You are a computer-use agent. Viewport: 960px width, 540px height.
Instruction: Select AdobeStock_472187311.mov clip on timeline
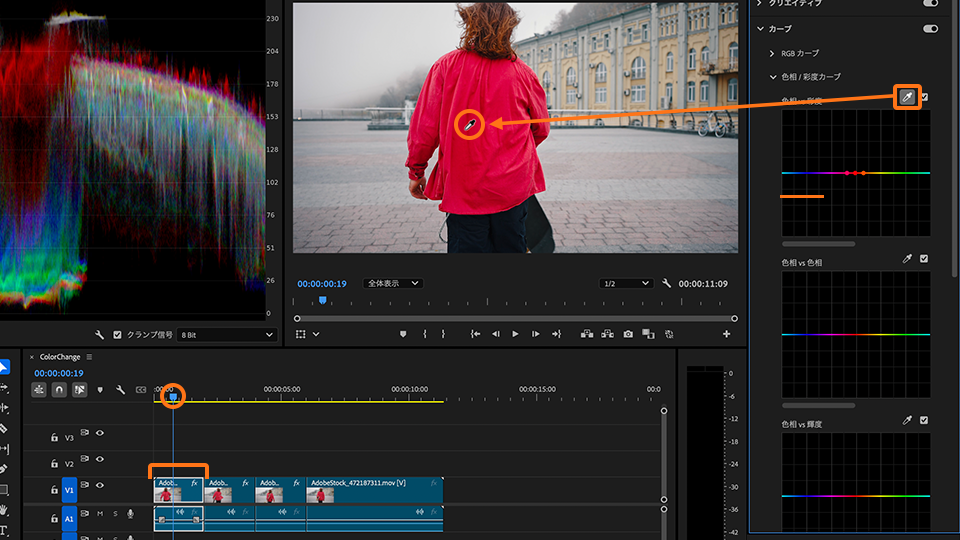pyautogui.click(x=374, y=489)
